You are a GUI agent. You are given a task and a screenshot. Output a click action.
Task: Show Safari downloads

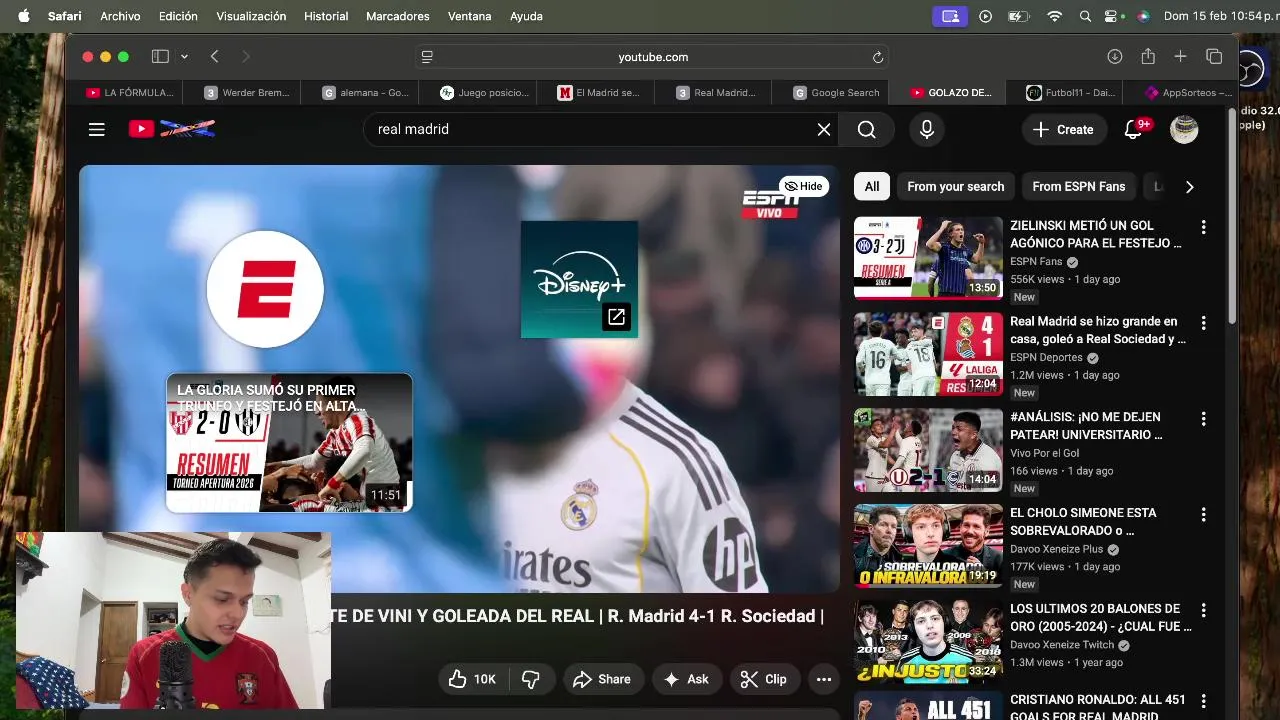point(1115,57)
